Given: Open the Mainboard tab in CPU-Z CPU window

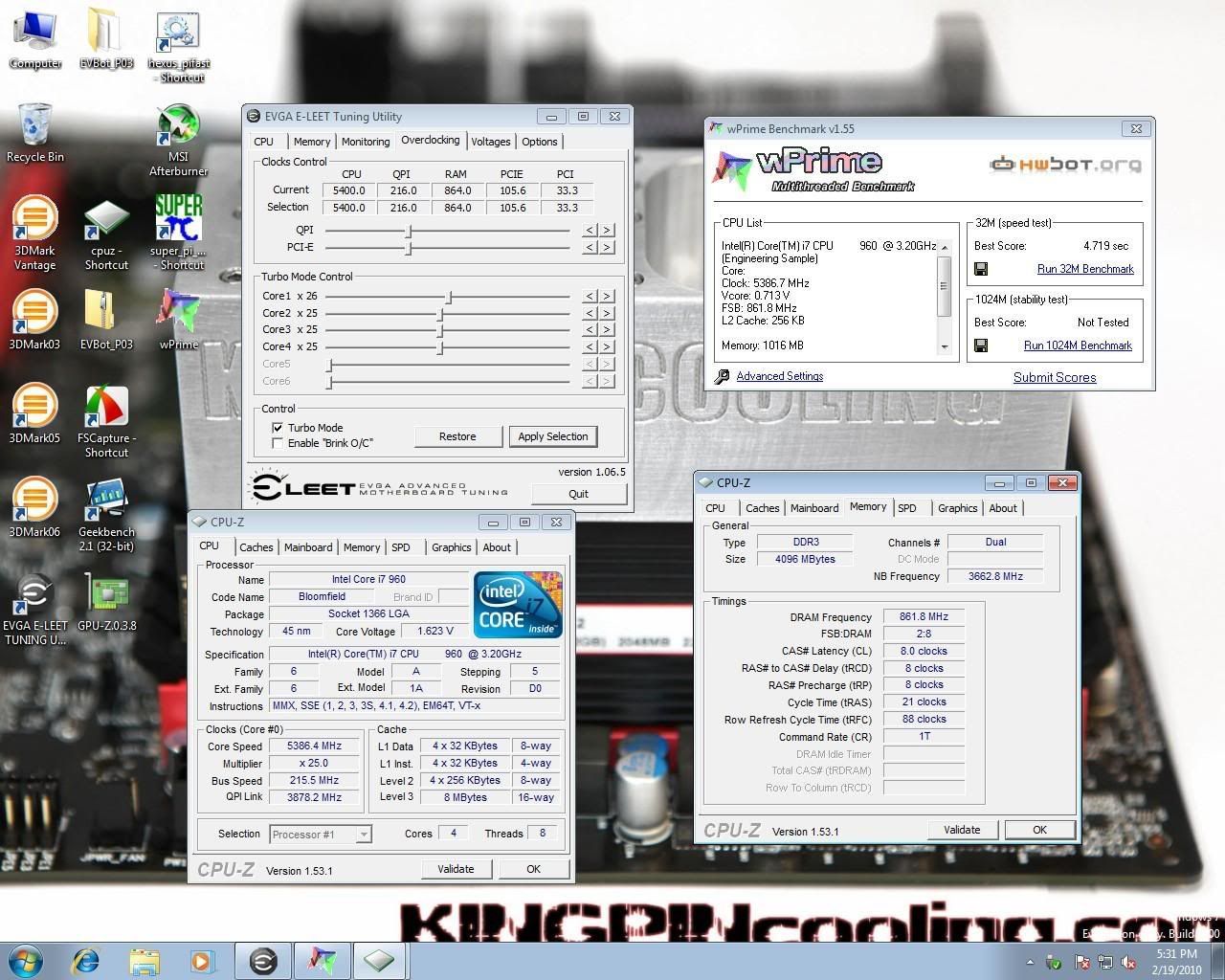Looking at the screenshot, I should 308,547.
